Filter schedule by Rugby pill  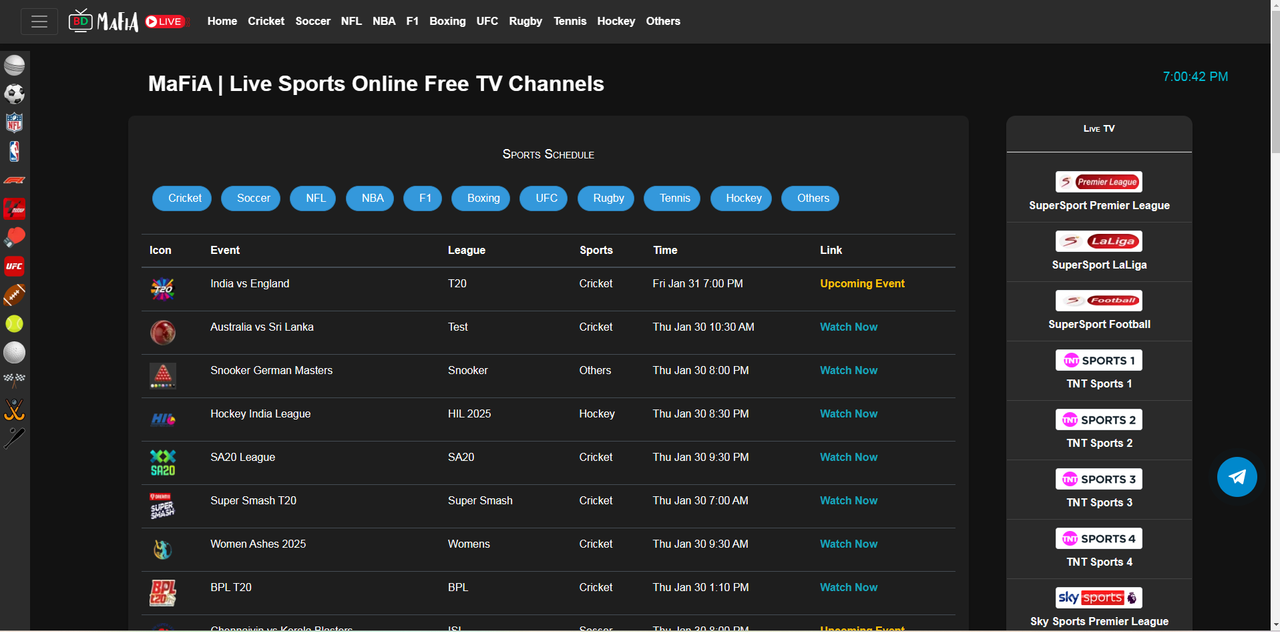pos(608,198)
